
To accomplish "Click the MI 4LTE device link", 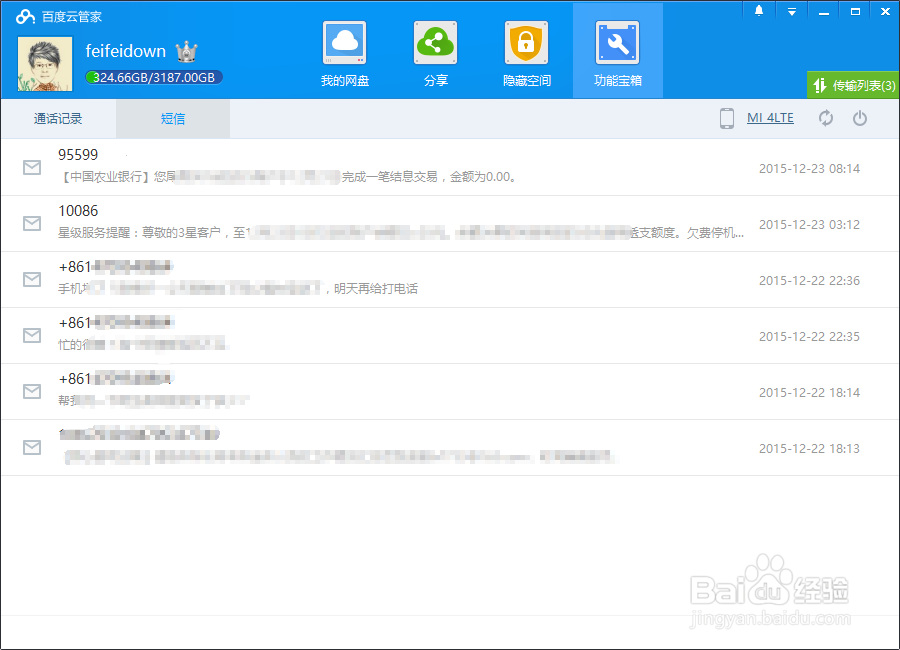I will (770, 118).
